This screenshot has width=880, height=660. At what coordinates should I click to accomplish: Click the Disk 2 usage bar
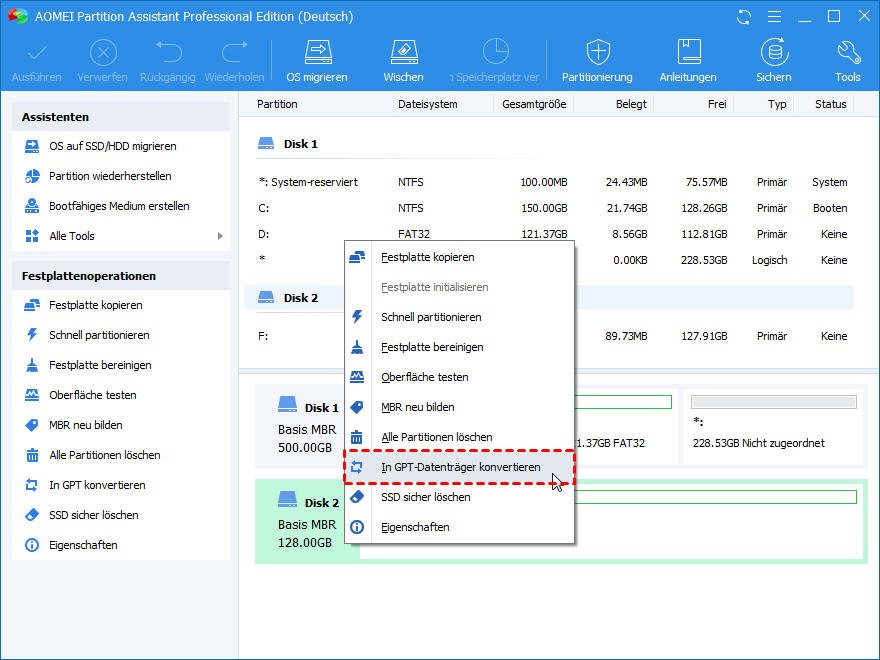pyautogui.click(x=715, y=497)
